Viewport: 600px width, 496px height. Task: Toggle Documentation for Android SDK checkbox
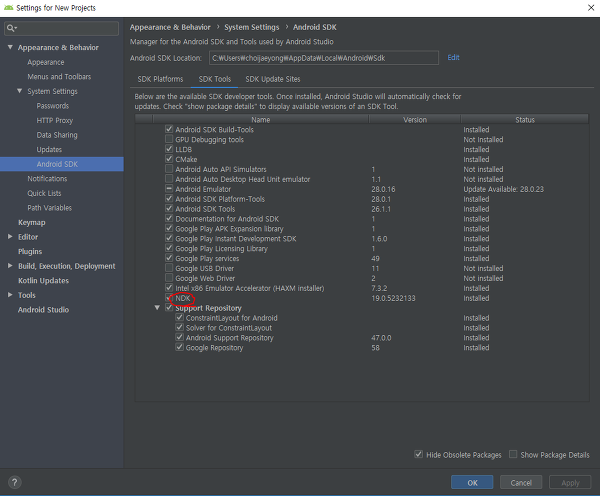[169, 219]
